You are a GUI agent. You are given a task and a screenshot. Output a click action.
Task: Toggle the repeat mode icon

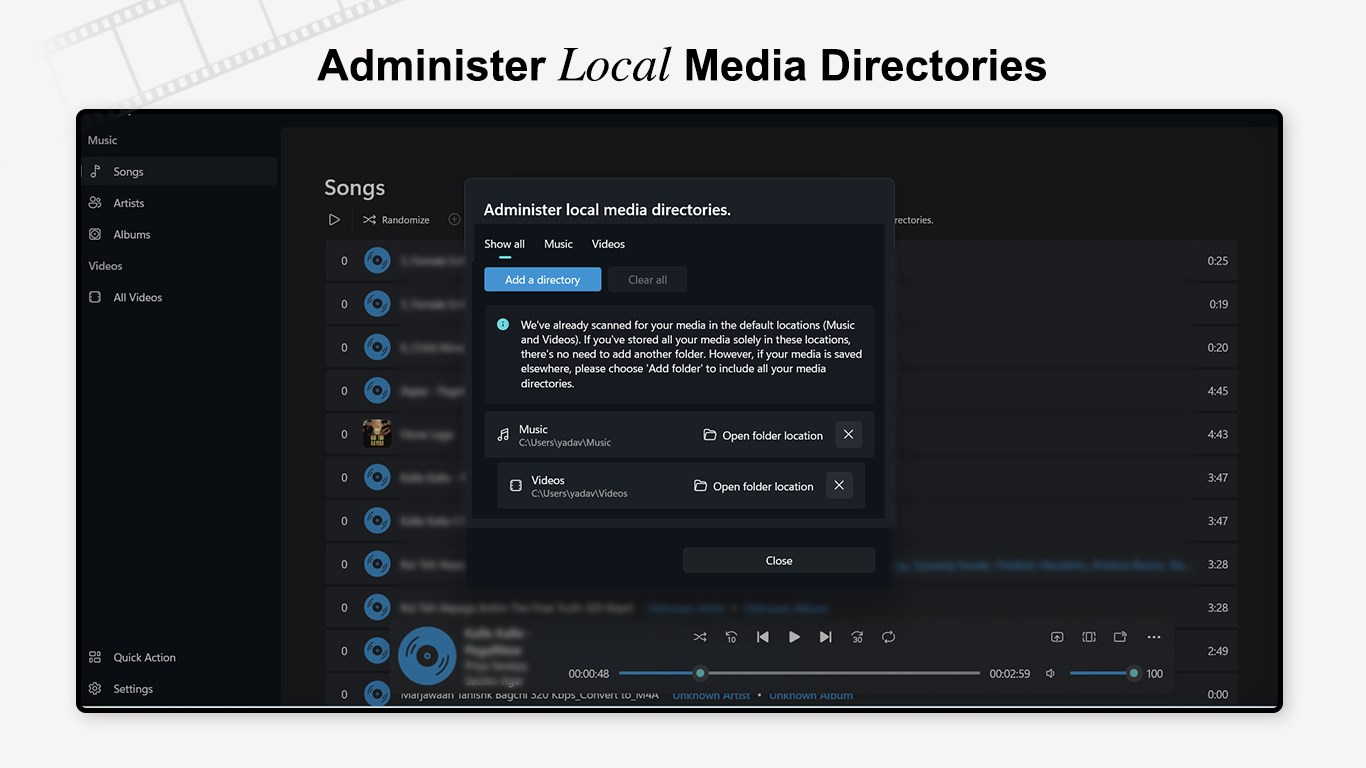click(x=888, y=637)
